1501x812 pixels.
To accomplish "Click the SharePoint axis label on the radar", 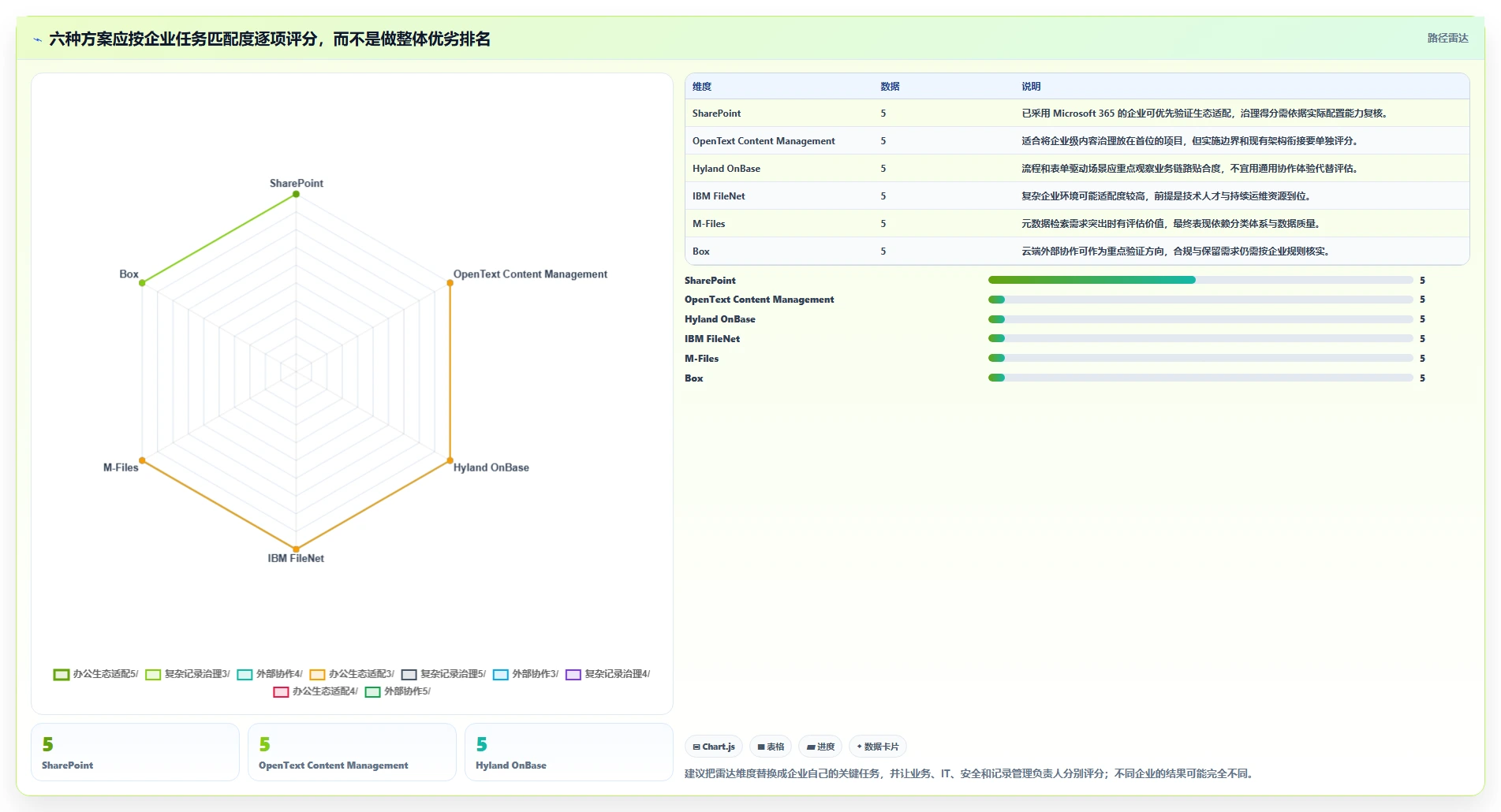I will coord(297,183).
